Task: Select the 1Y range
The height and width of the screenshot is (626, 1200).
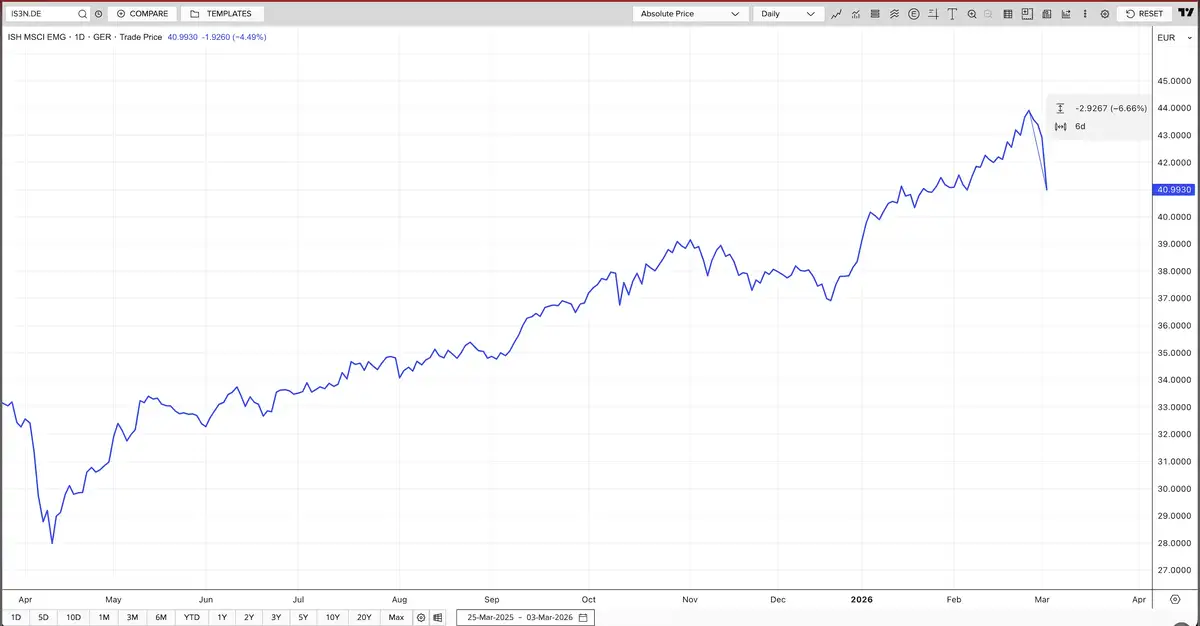Action: (222, 617)
